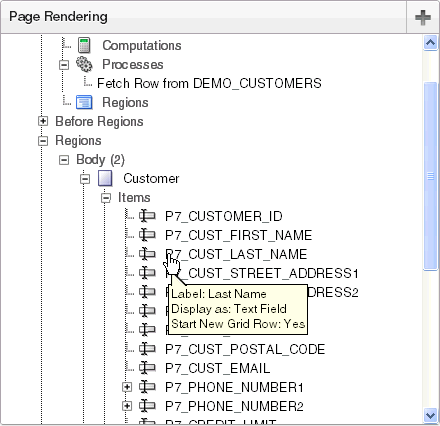Click the vertical scrollbar thumb
The image size is (440, 426).
[x=430, y=176]
